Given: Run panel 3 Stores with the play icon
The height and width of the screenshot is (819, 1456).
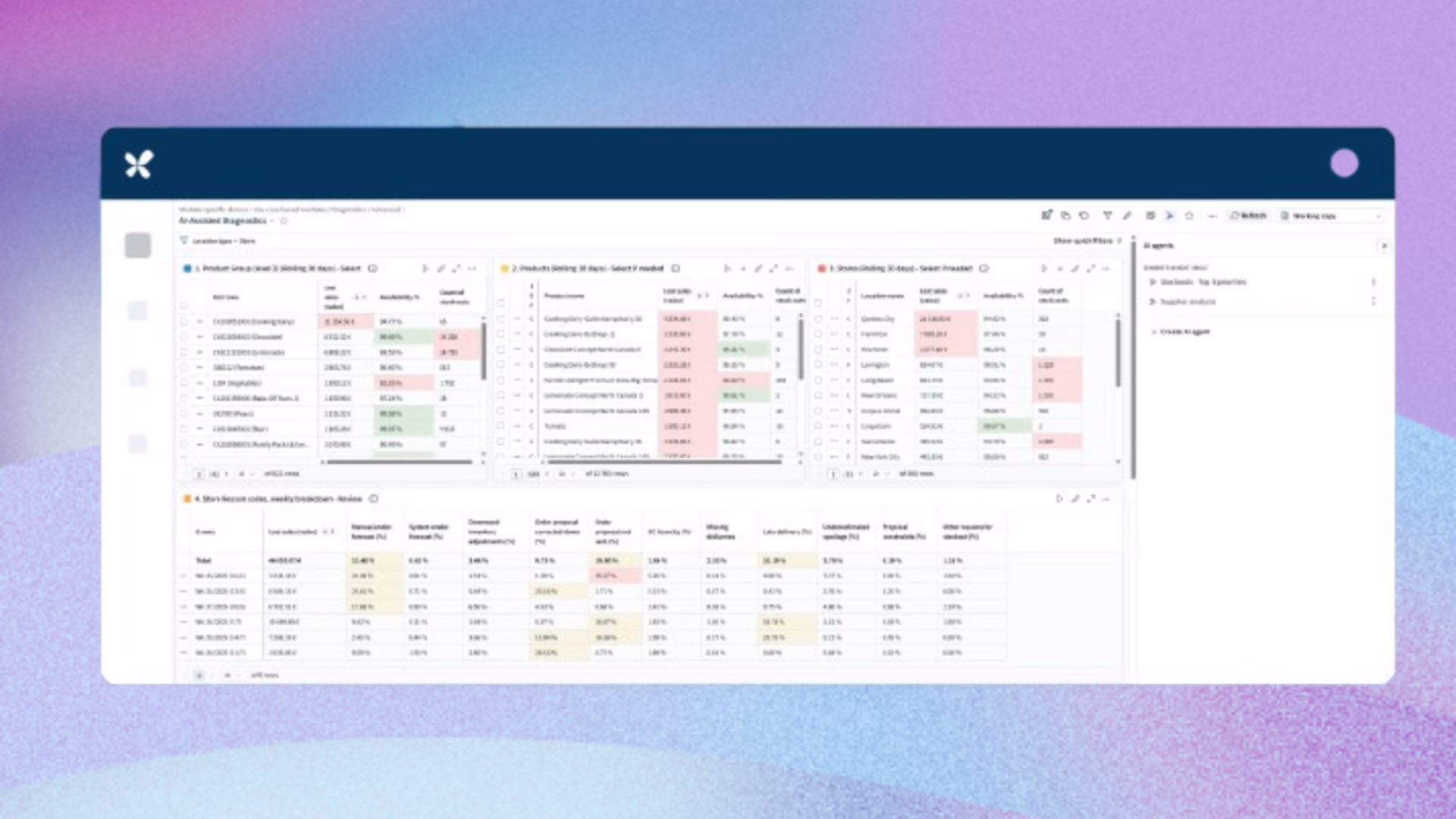Looking at the screenshot, I should (1043, 268).
